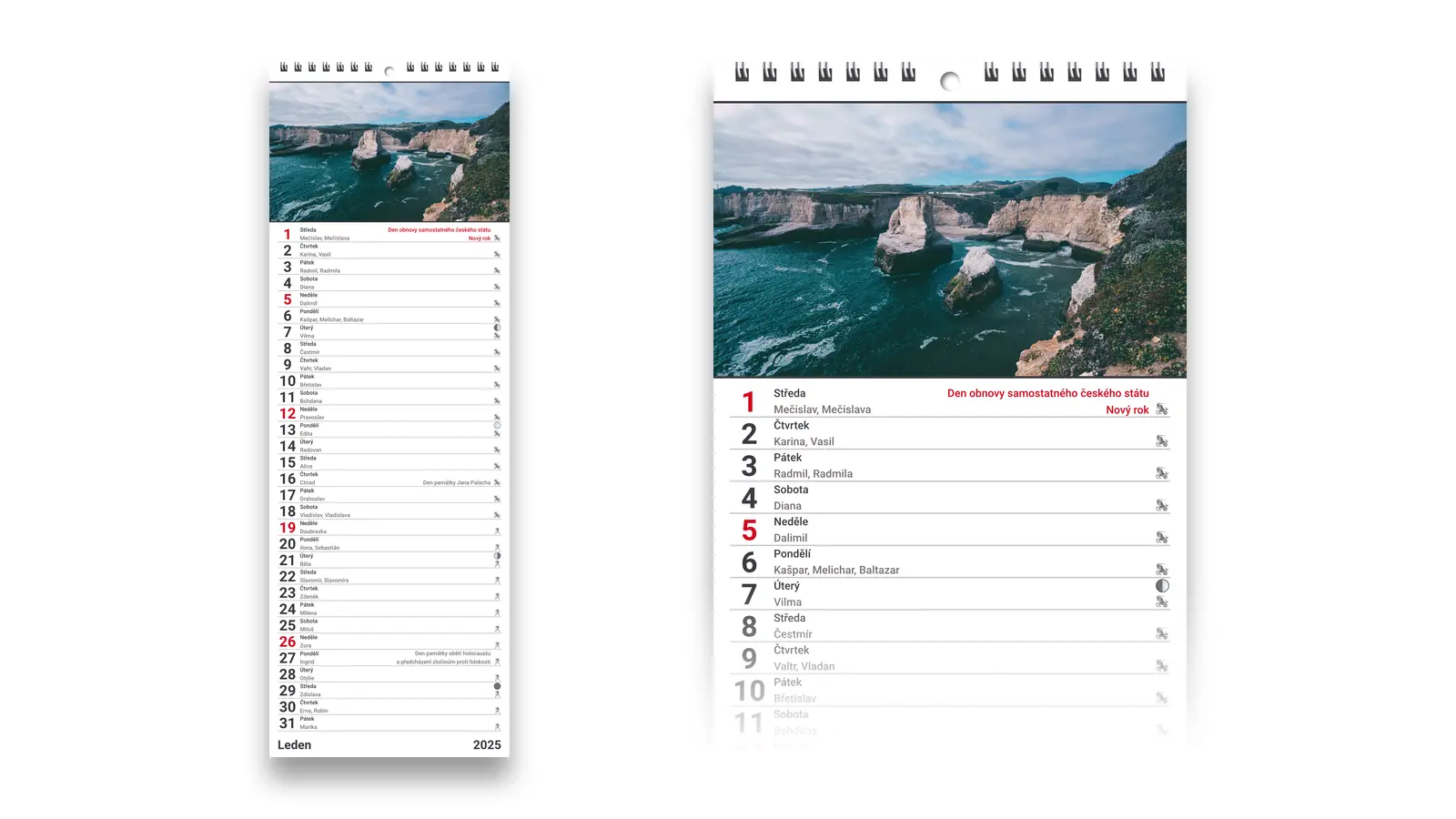The width and height of the screenshot is (1456, 819).
Task: Click day number 8 in the enlarged calendar
Action: click(749, 627)
